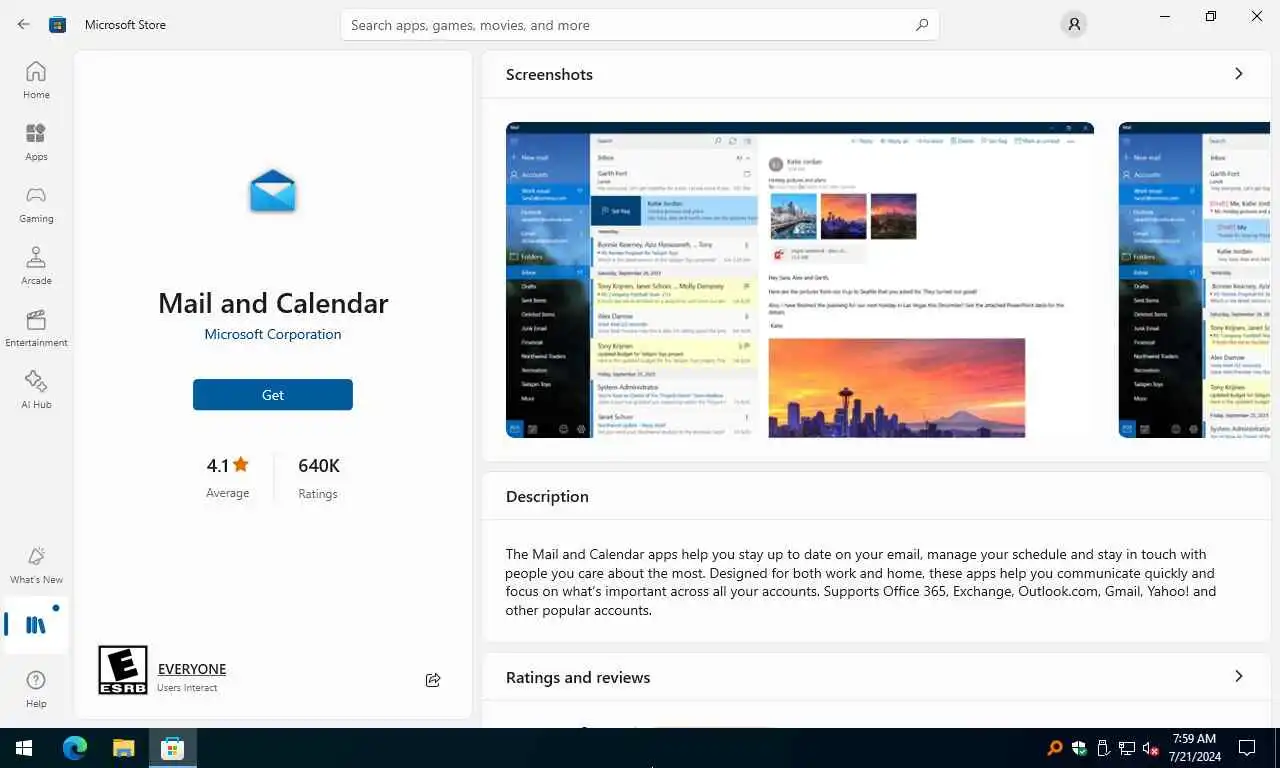Click the Screenshots section heading
The image size is (1280, 768).
pos(549,74)
